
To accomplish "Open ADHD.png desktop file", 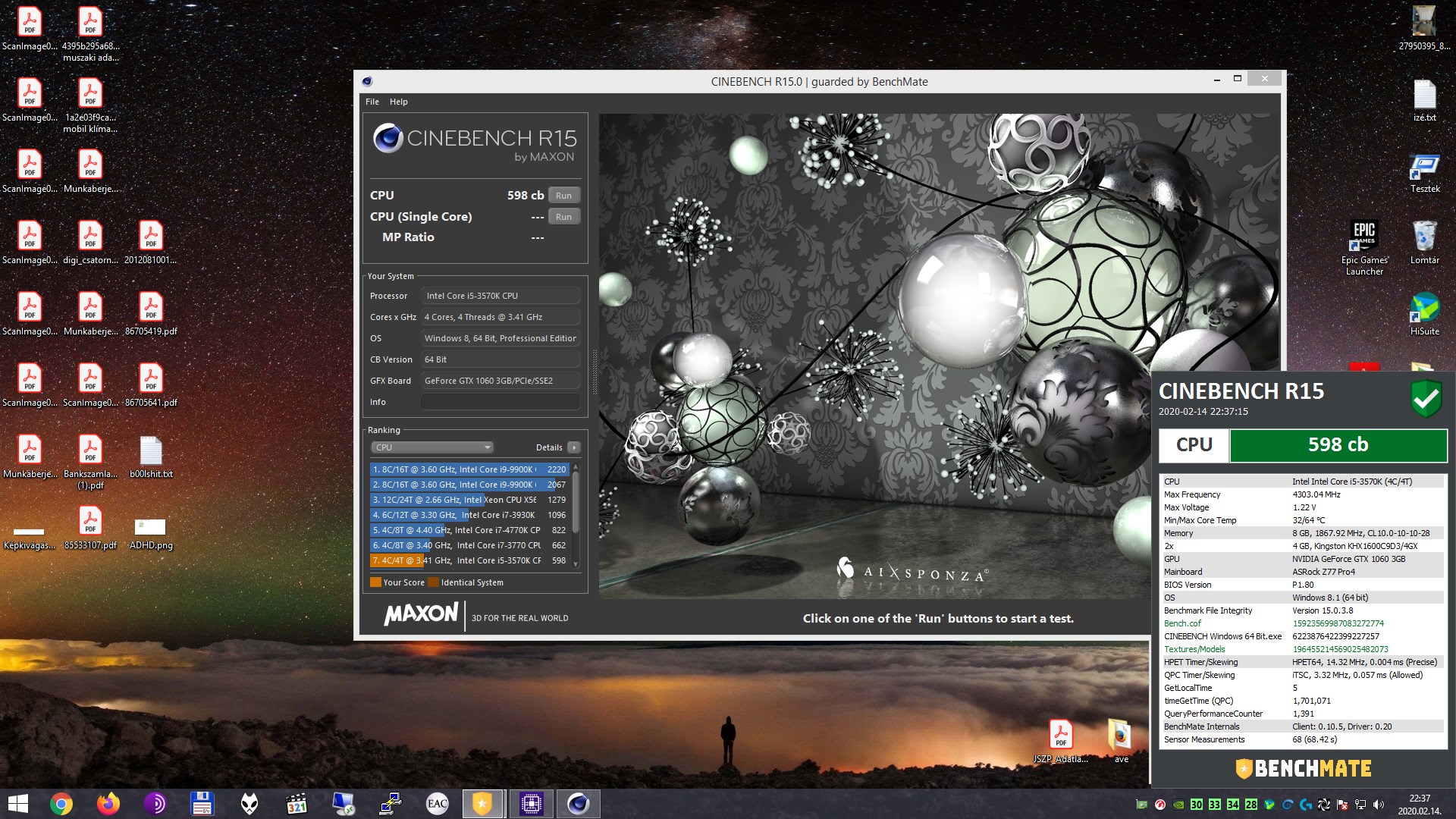I will click(x=151, y=533).
